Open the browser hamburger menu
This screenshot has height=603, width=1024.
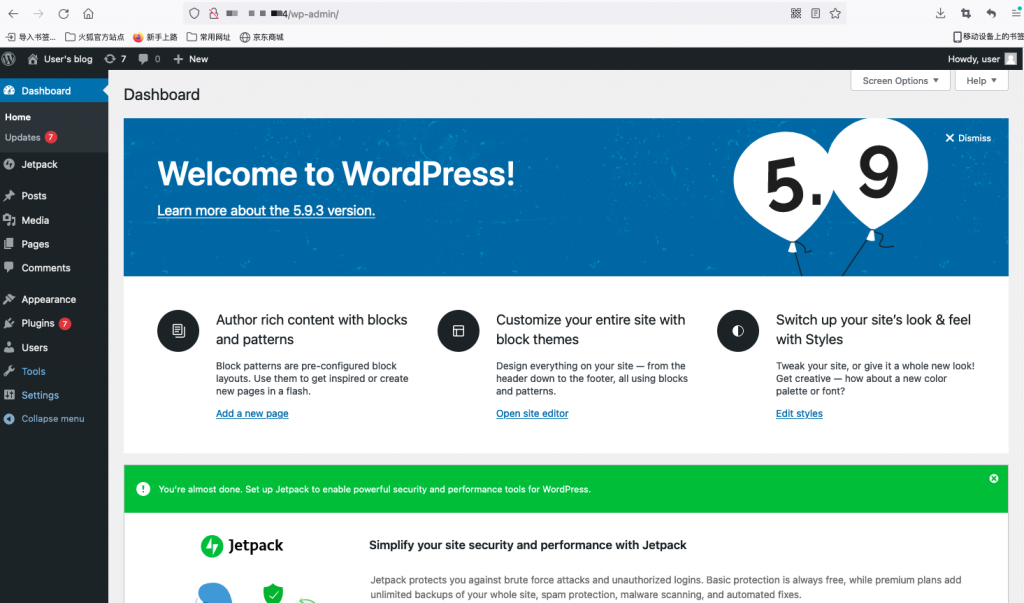(x=1017, y=13)
